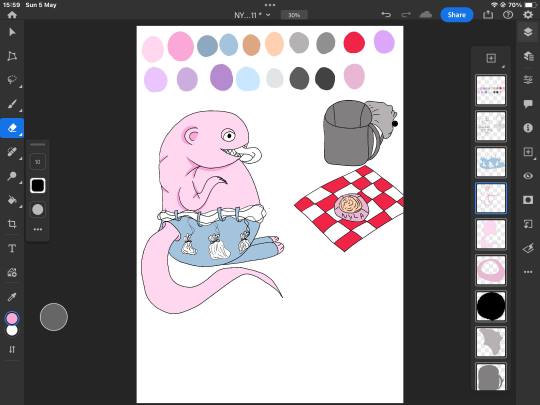The width and height of the screenshot is (540, 405).
Task: Expand eraser options three-dot menu
Action: pyautogui.click(x=38, y=229)
